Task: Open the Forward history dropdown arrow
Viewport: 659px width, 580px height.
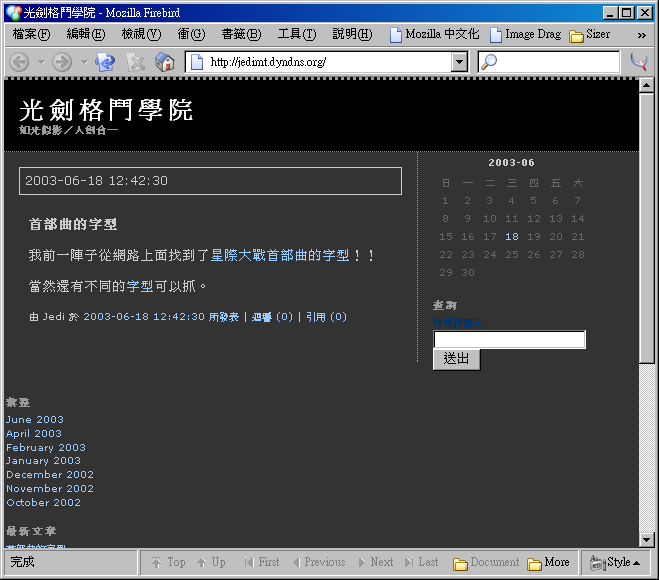Action: point(84,62)
